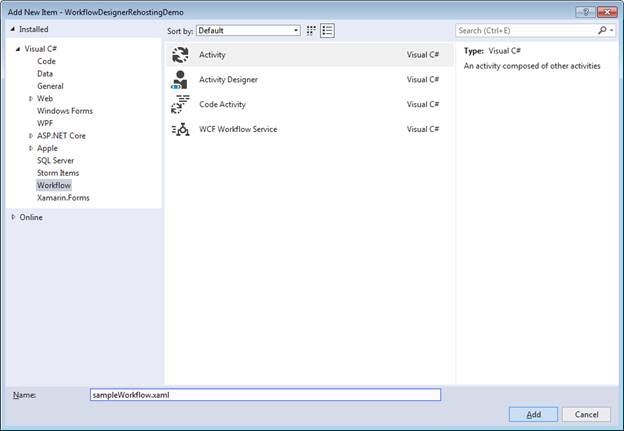The image size is (624, 431).
Task: Switch to medium icons list view
Action: click(327, 31)
